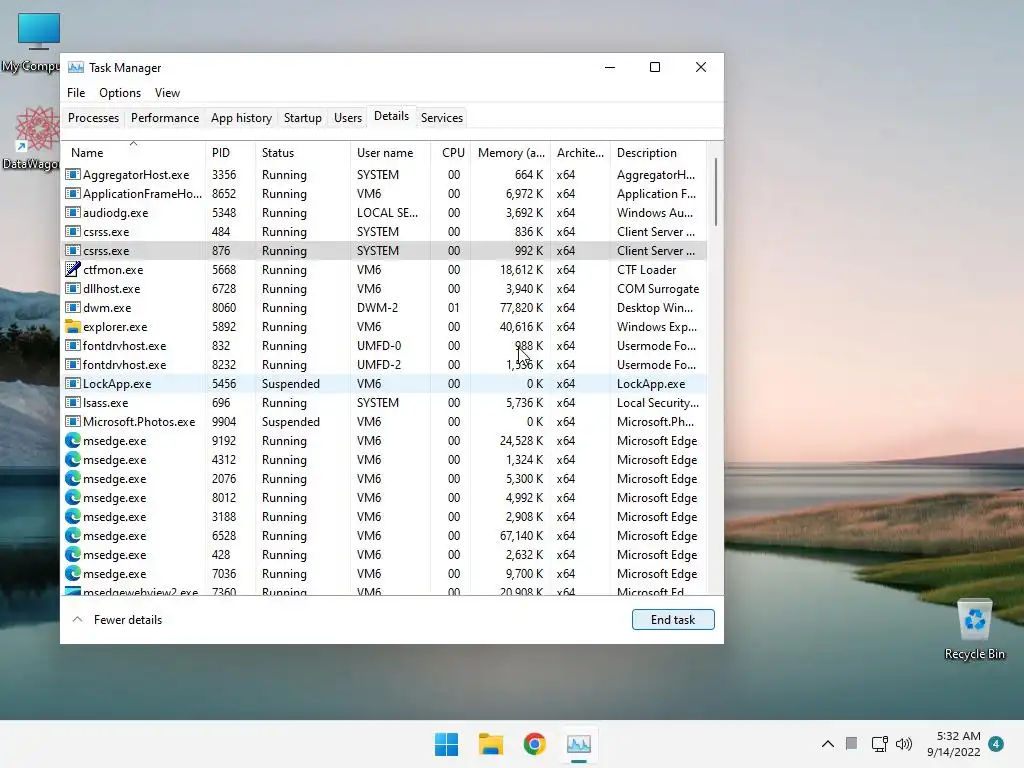
Task: Show hidden system tray icons chevron
Action: point(827,744)
